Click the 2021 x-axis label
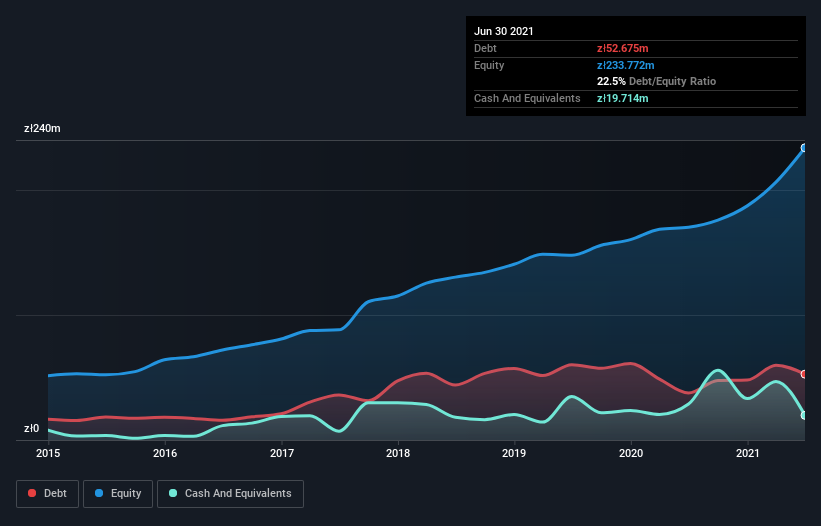 click(748, 453)
